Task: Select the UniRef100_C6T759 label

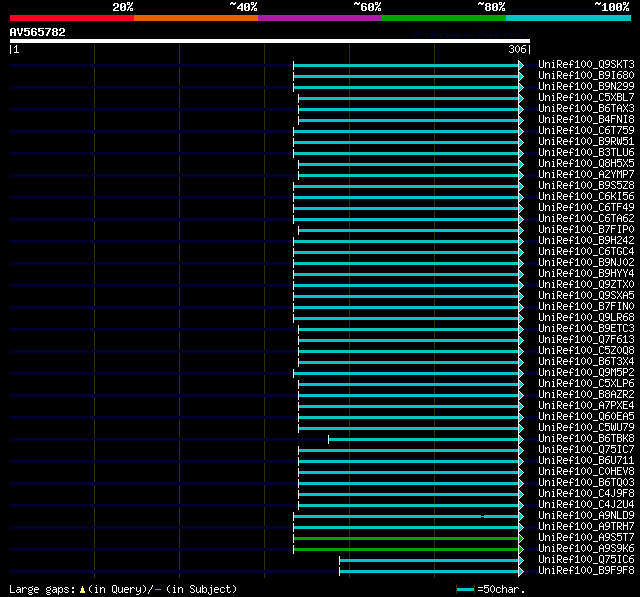Action: click(x=586, y=131)
